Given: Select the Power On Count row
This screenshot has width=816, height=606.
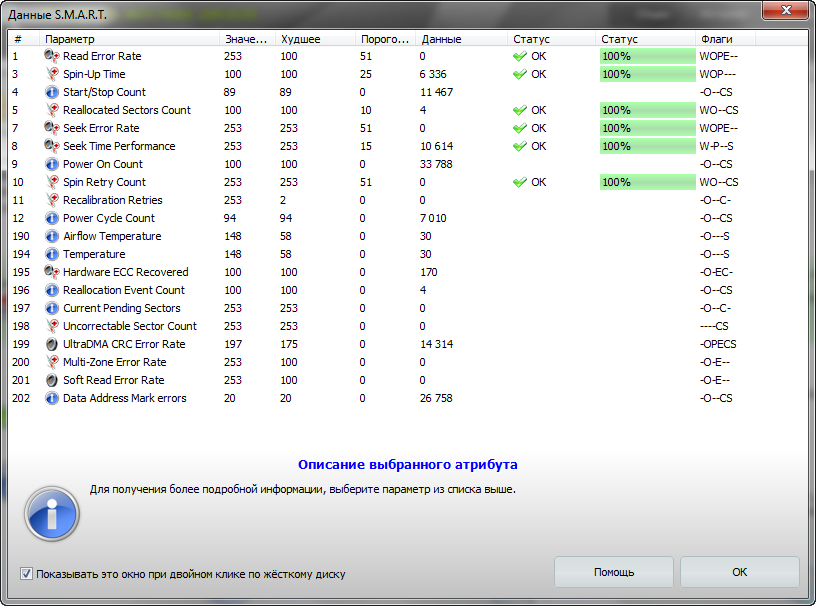Looking at the screenshot, I should 103,164.
